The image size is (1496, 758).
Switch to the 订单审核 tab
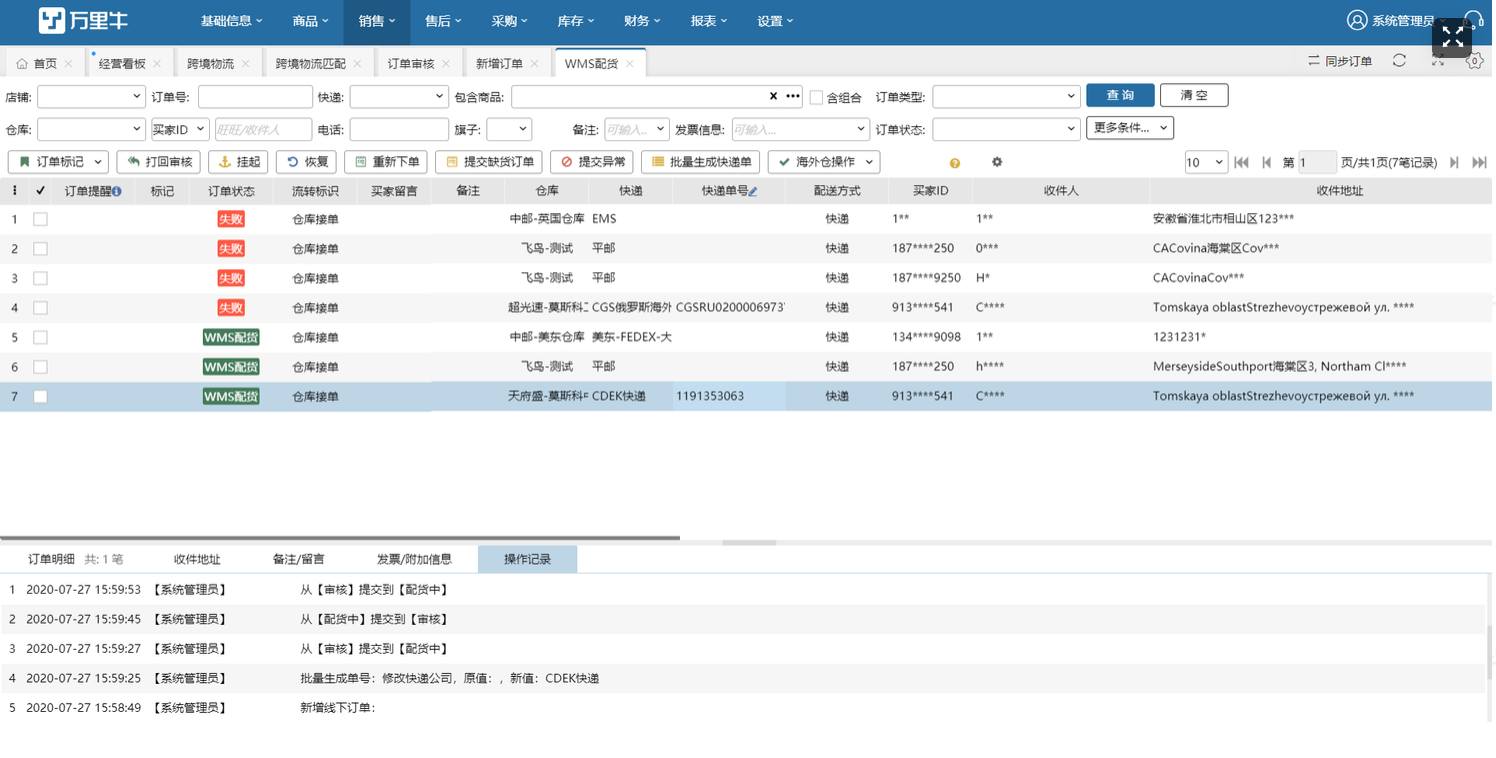click(412, 64)
